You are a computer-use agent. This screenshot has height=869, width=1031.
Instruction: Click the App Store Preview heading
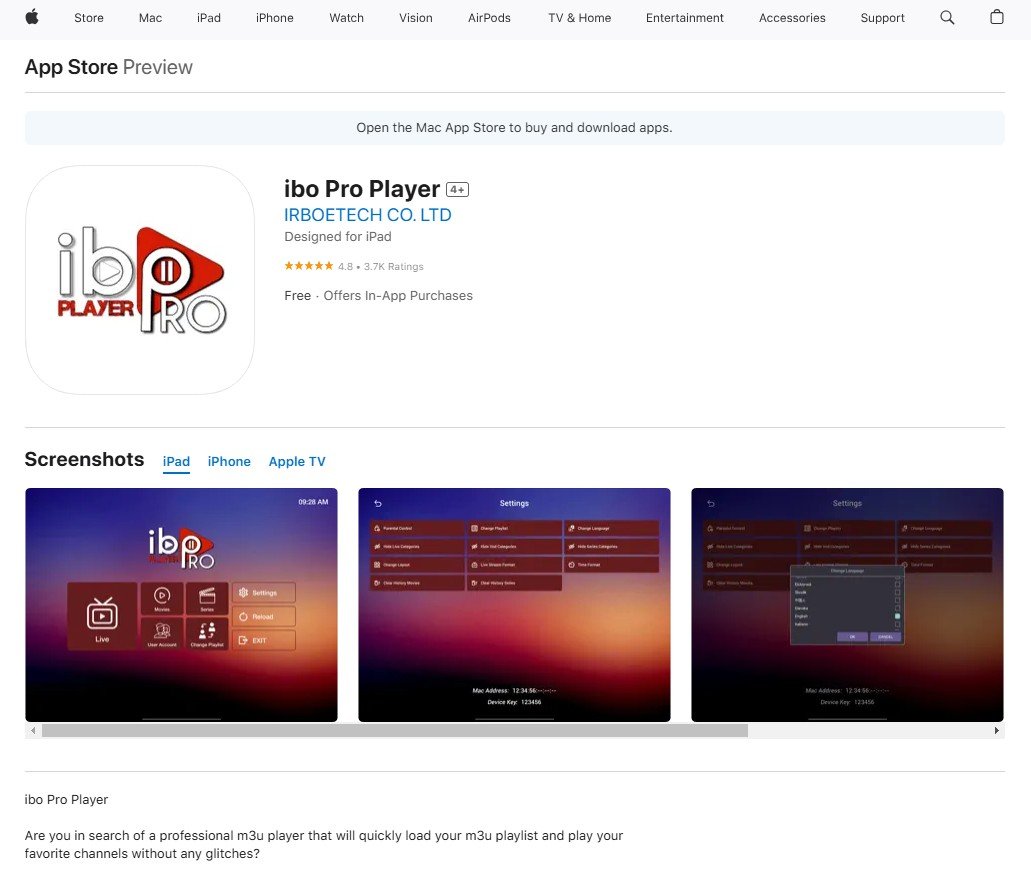click(x=108, y=67)
